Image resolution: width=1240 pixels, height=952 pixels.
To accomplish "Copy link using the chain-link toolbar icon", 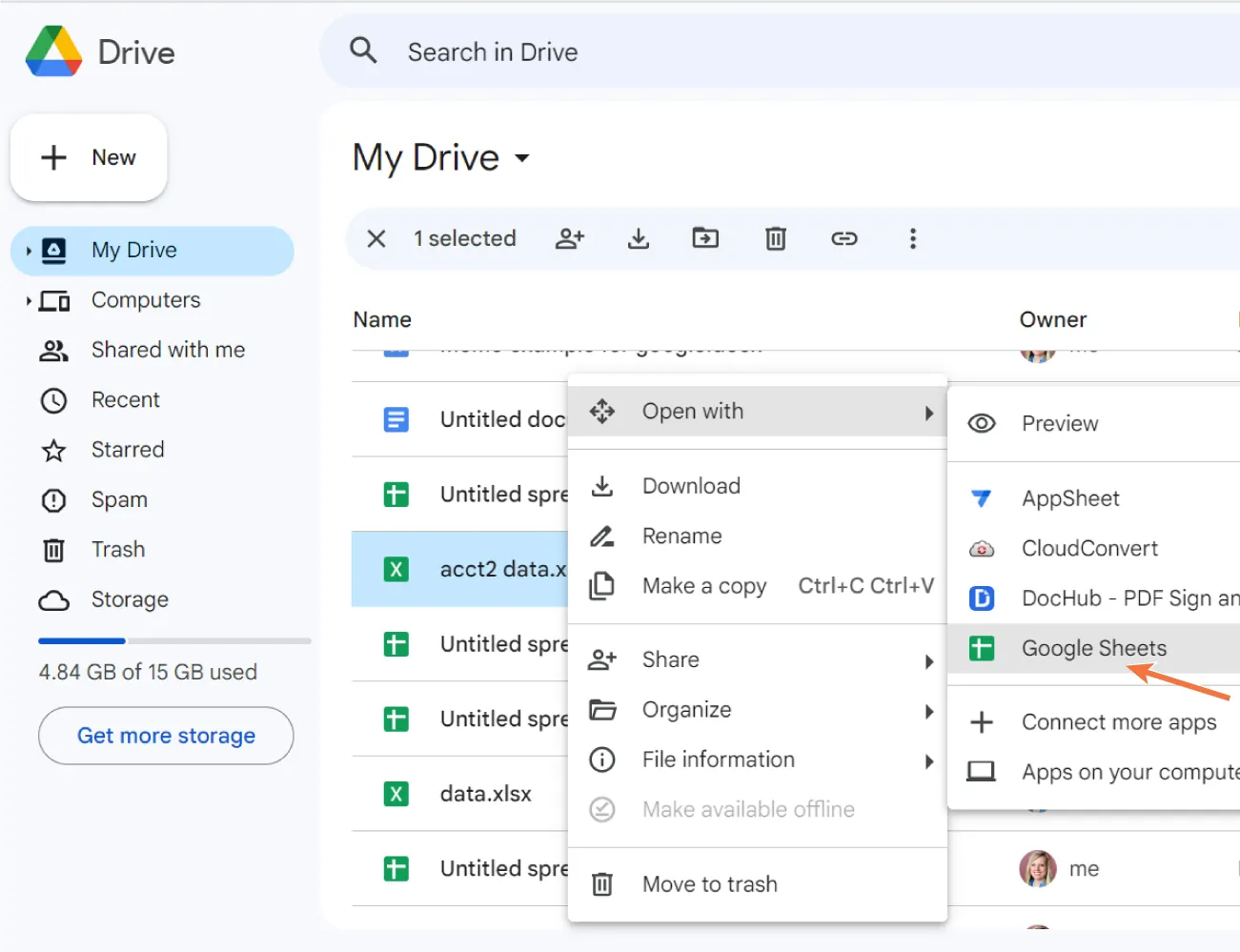I will (844, 238).
